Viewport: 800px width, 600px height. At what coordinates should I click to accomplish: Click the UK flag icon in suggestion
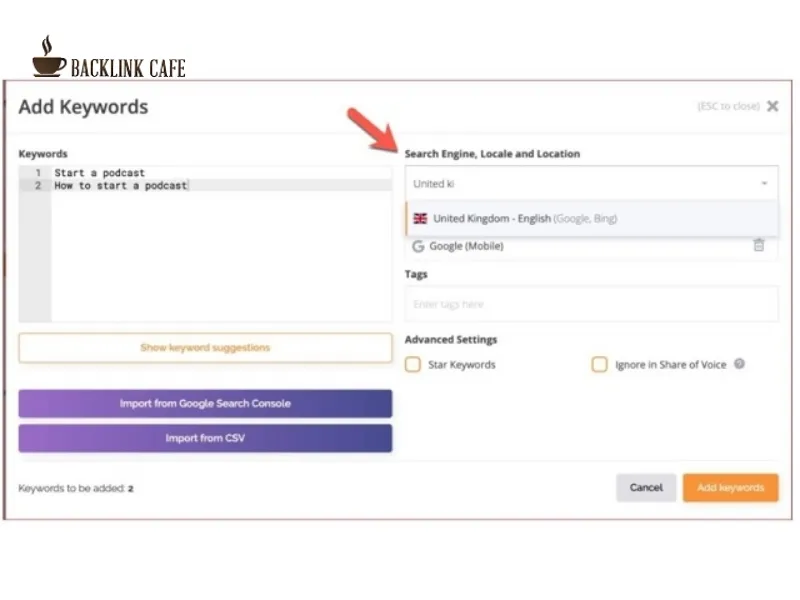[x=420, y=218]
